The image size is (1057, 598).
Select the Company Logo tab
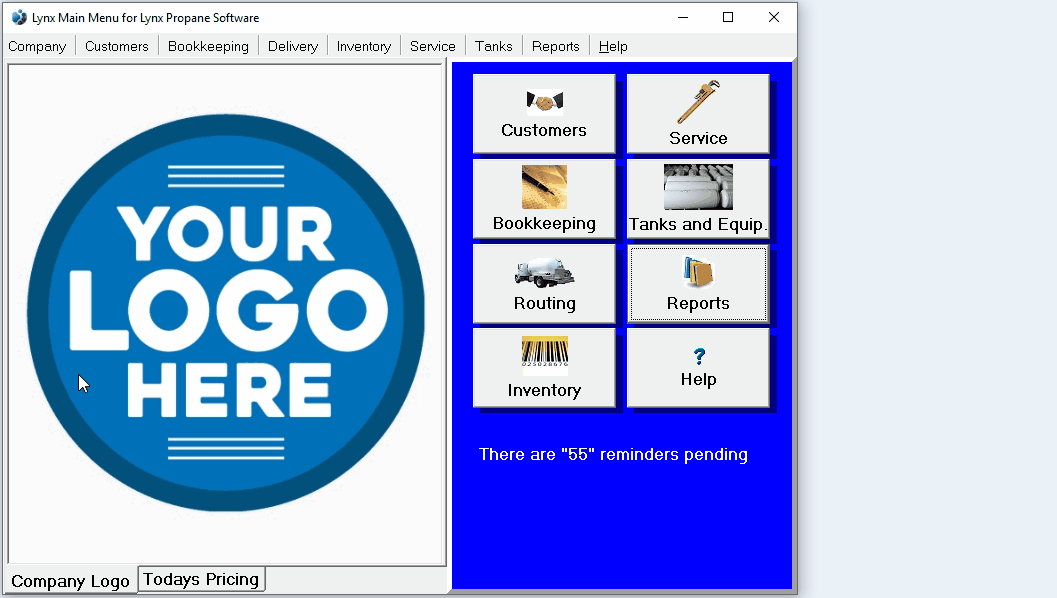(70, 581)
